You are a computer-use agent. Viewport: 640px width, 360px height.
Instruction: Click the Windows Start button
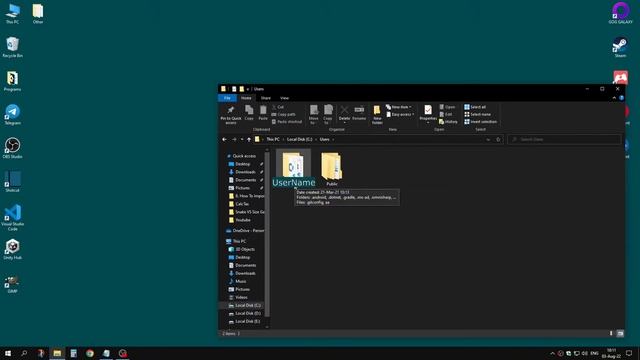(8, 353)
